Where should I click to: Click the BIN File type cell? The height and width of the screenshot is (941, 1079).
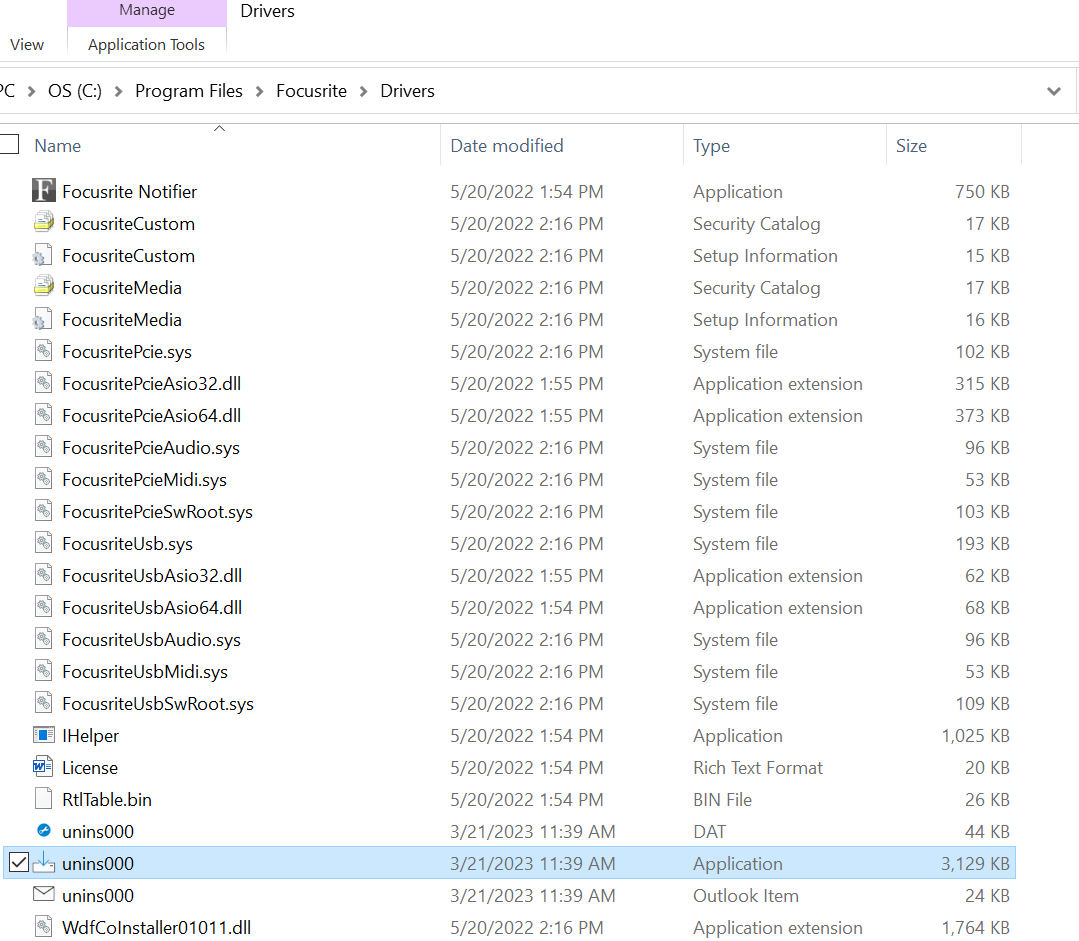722,800
